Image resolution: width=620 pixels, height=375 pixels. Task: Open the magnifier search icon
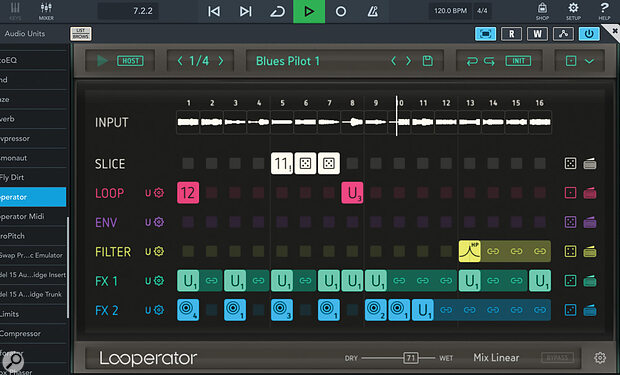pyautogui.click(x=13, y=361)
